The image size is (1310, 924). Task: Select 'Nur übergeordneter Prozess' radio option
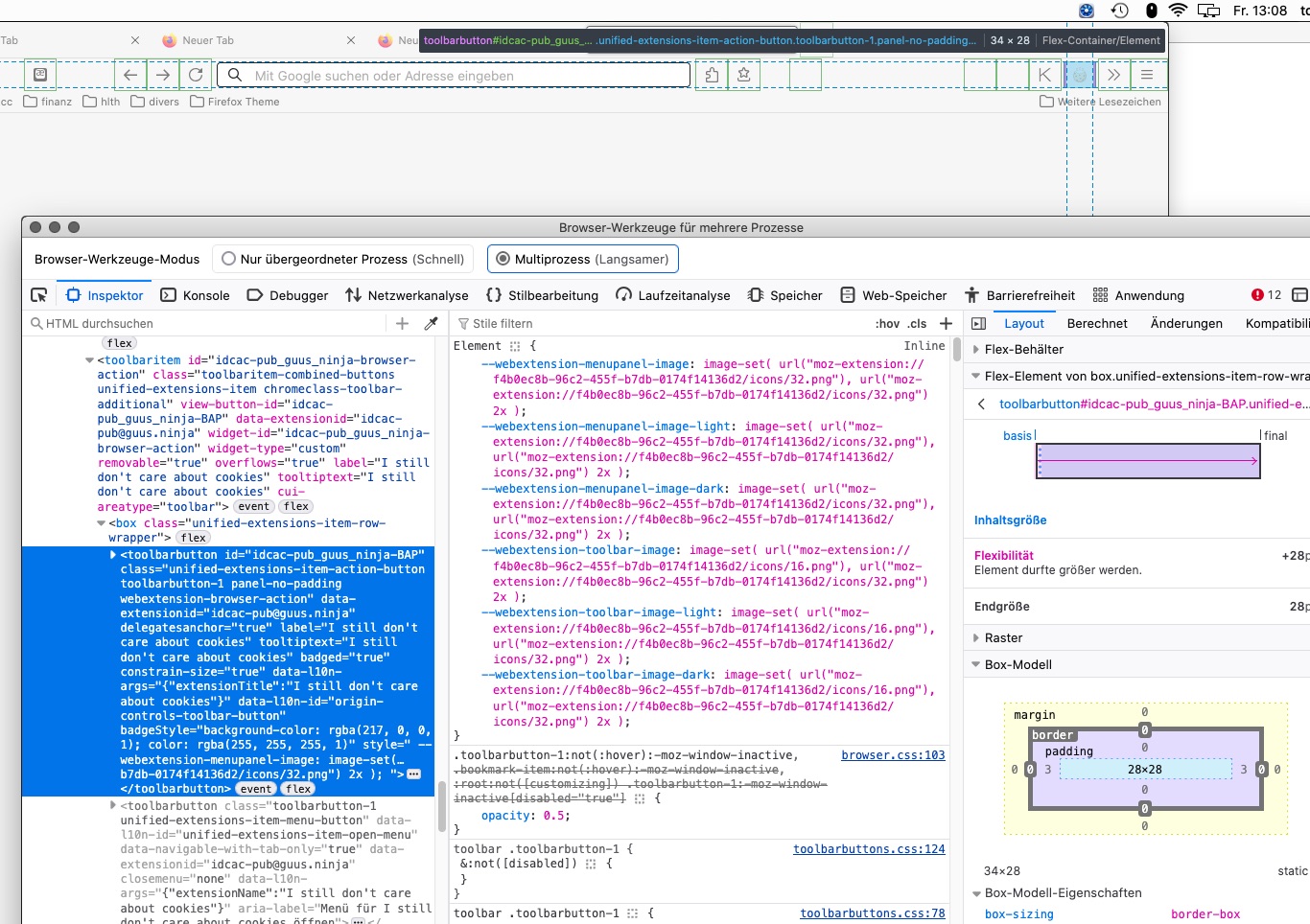pyautogui.click(x=228, y=259)
